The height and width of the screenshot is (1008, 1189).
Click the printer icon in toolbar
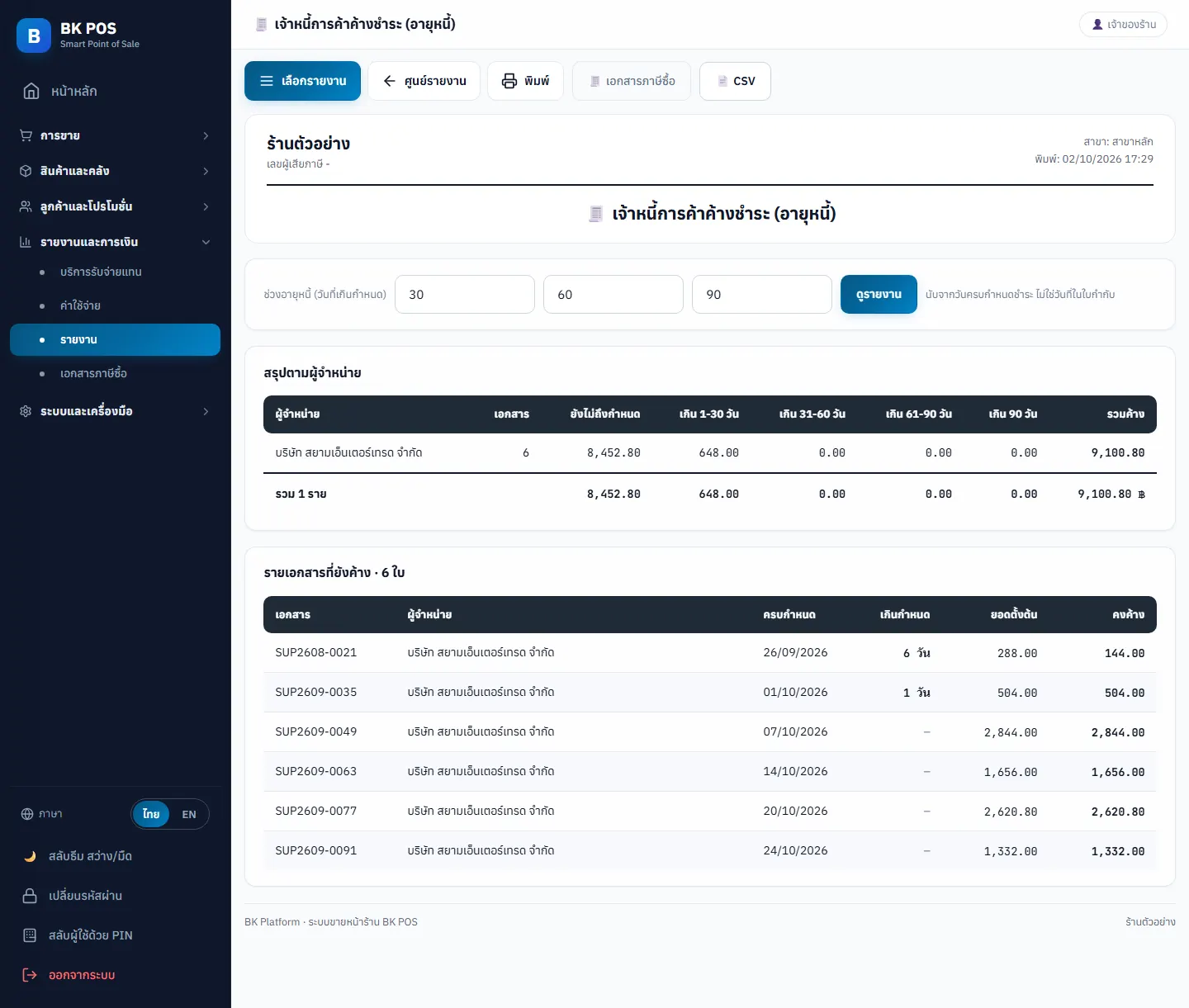pyautogui.click(x=509, y=81)
